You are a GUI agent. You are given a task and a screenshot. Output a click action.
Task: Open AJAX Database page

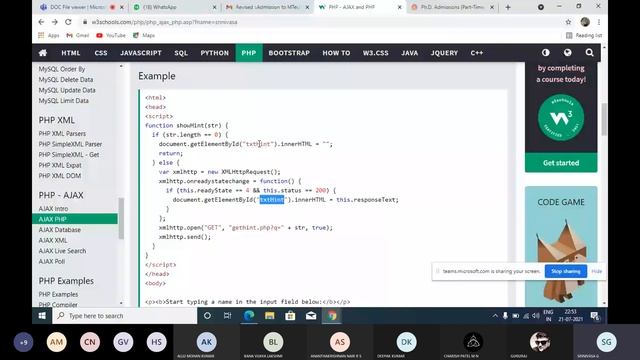(x=60, y=230)
